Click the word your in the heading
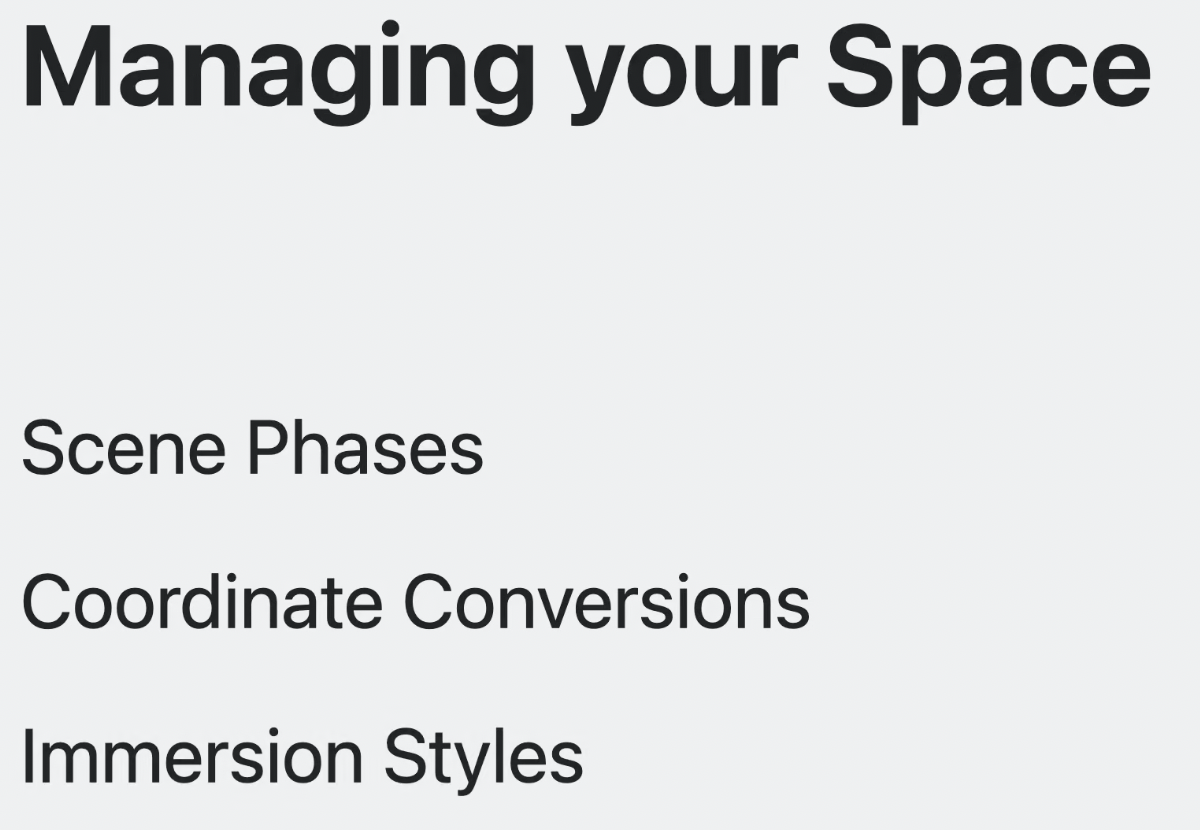Viewport: 1200px width, 830px height. [681, 80]
